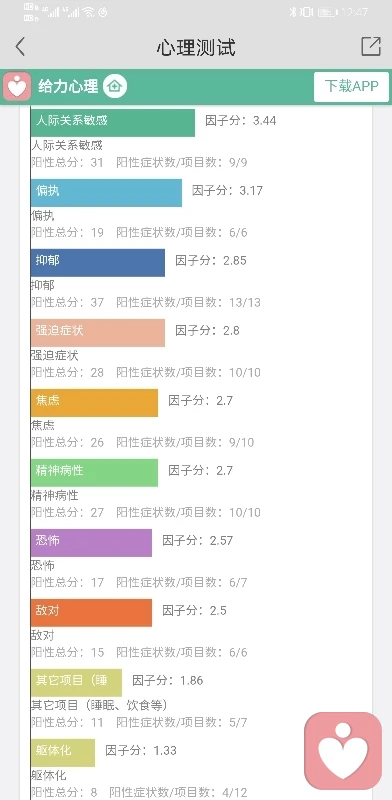Tap the home icon beside 给力心理
Image resolution: width=392 pixels, height=800 pixels.
point(115,86)
